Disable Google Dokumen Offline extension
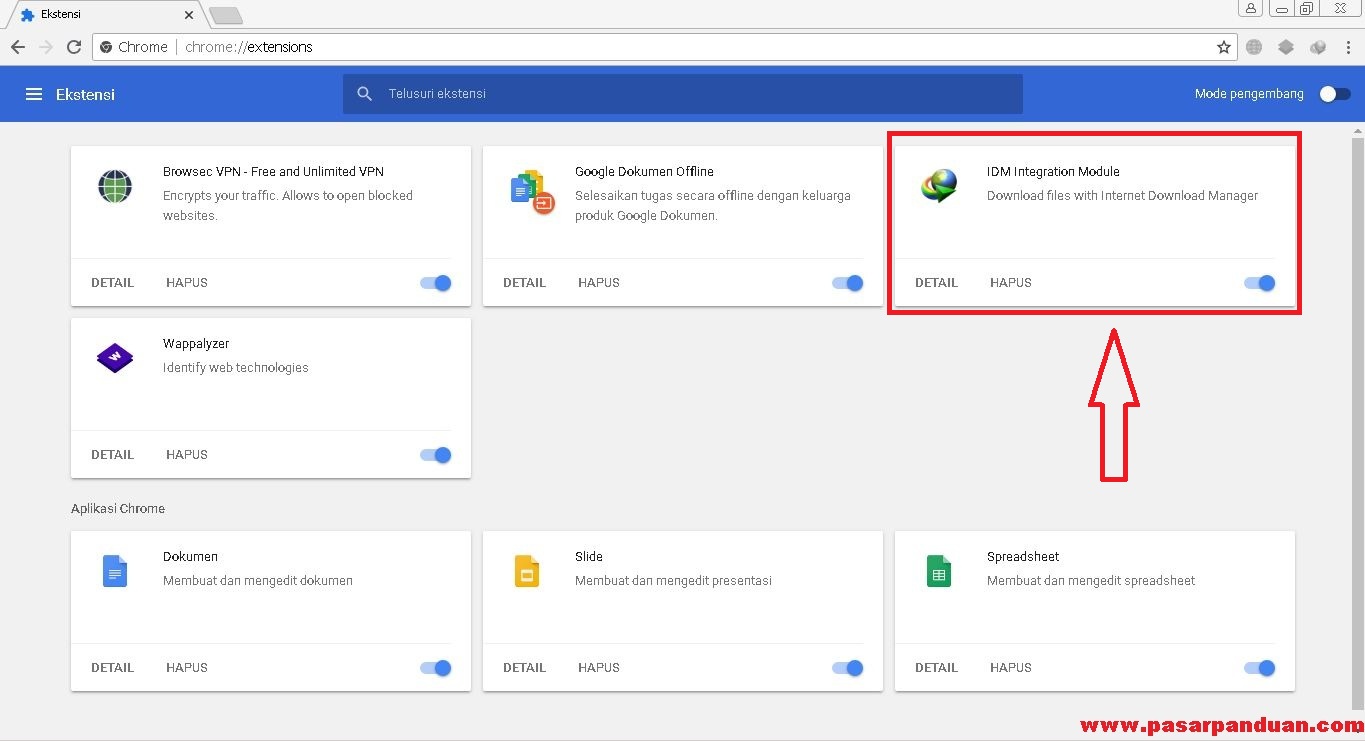Viewport: 1365px width, 741px height. pyautogui.click(x=848, y=283)
